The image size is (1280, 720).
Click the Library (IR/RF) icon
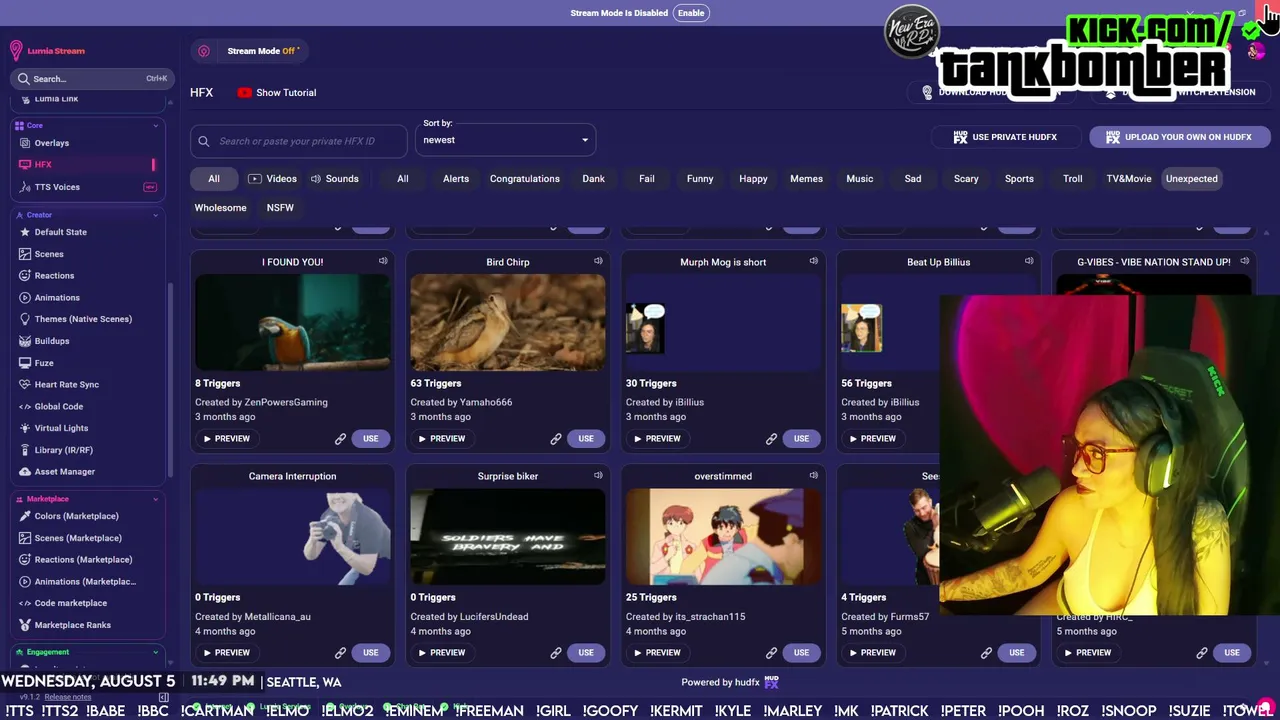[25, 450]
